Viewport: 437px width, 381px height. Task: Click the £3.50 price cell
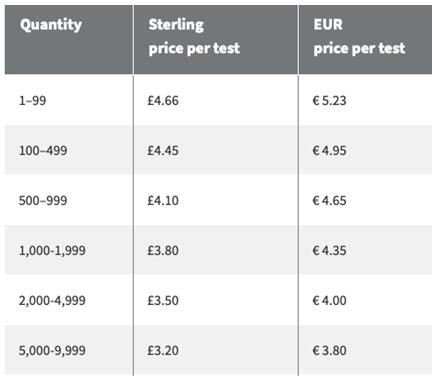[163, 300]
